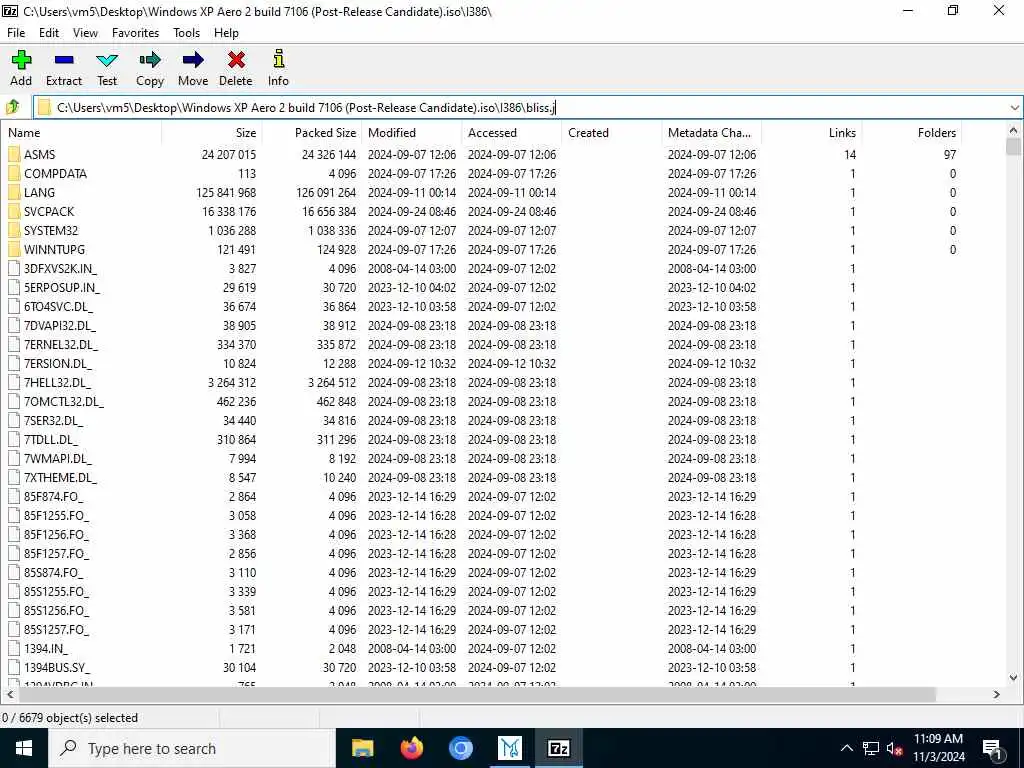This screenshot has width=1024, height=768.
Task: Click the horizontal scrollbar thumb
Action: [x=477, y=694]
